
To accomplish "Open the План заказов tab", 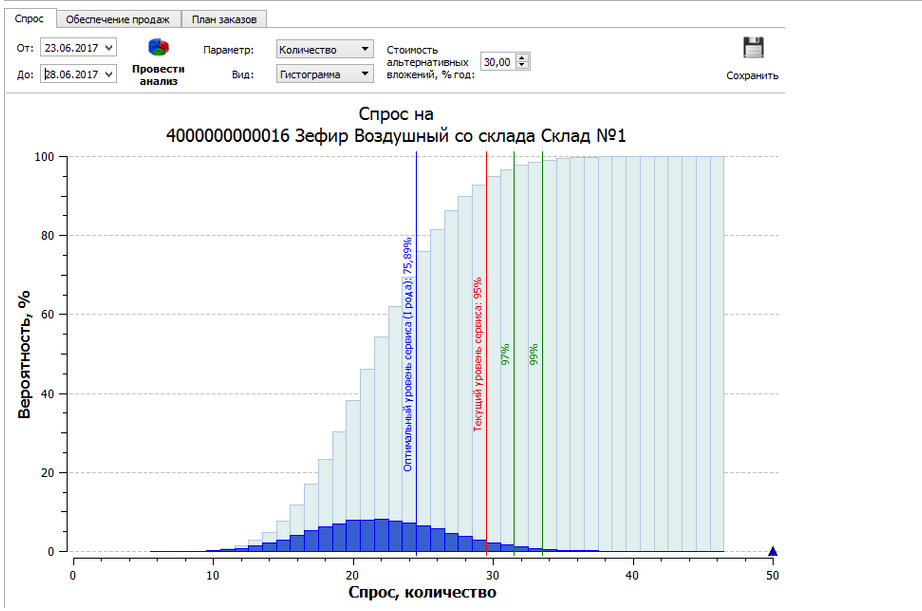I will point(224,19).
